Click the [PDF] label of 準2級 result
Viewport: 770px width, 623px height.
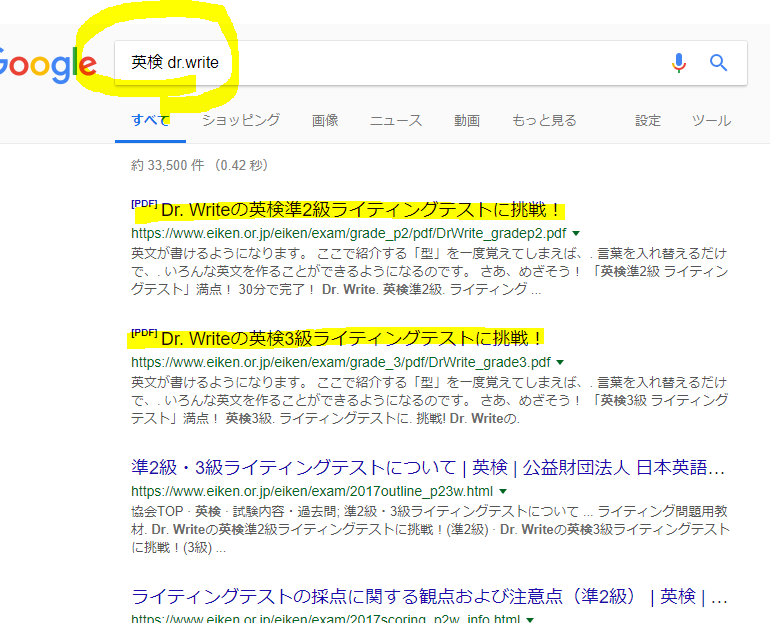tap(144, 204)
